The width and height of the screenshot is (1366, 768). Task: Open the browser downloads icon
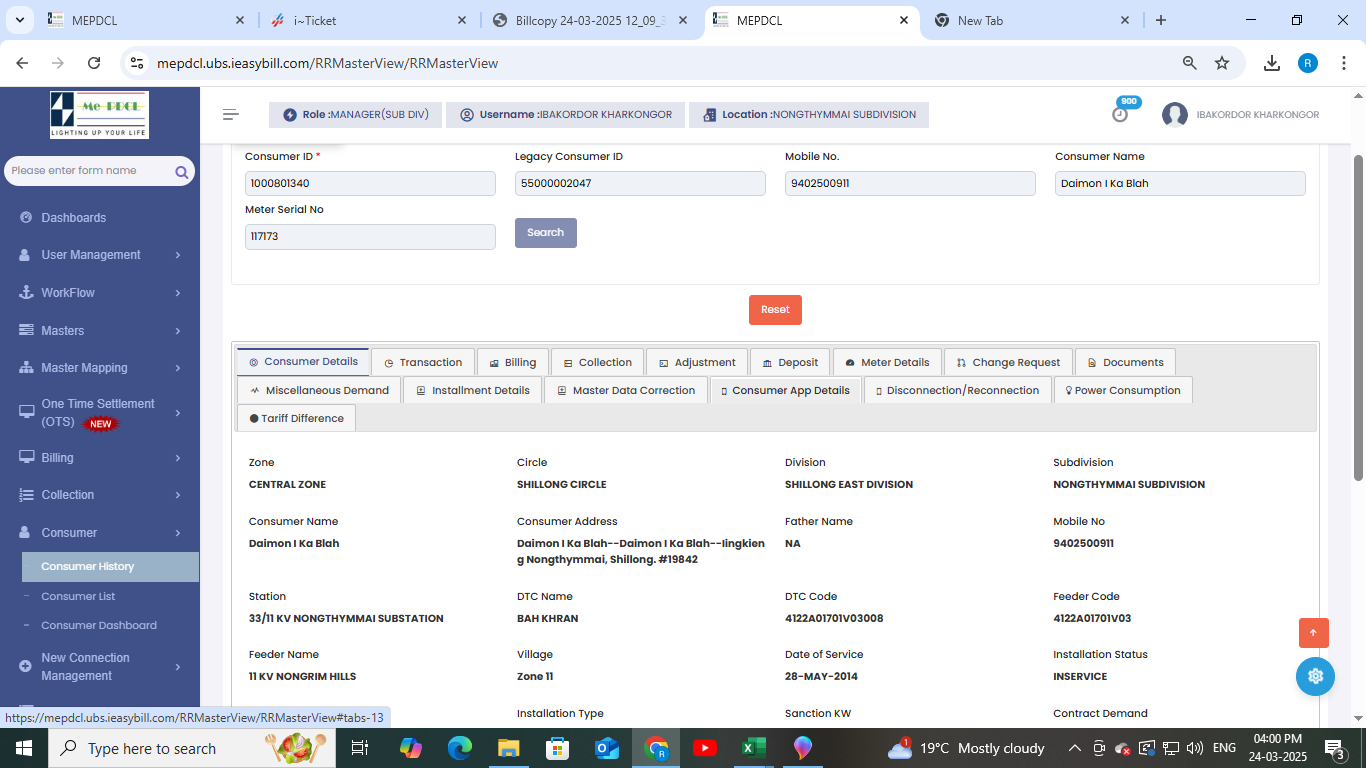[1272, 63]
